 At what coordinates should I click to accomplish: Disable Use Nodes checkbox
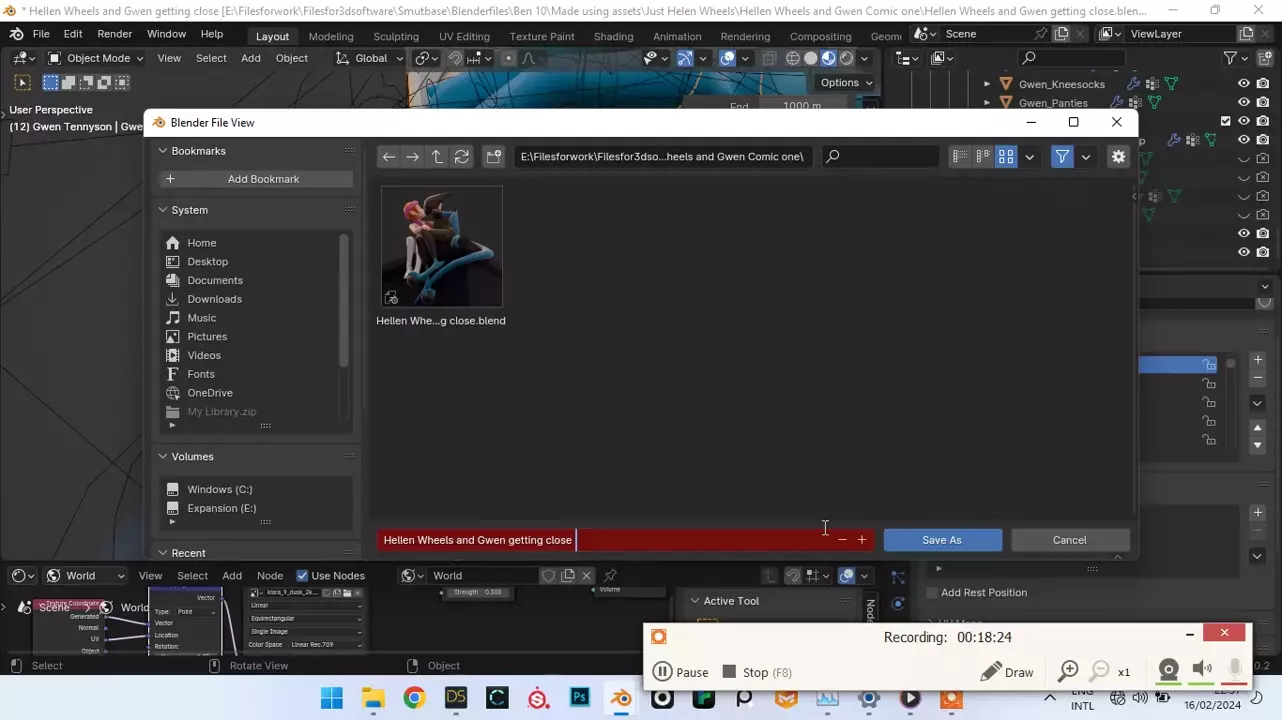(x=302, y=576)
